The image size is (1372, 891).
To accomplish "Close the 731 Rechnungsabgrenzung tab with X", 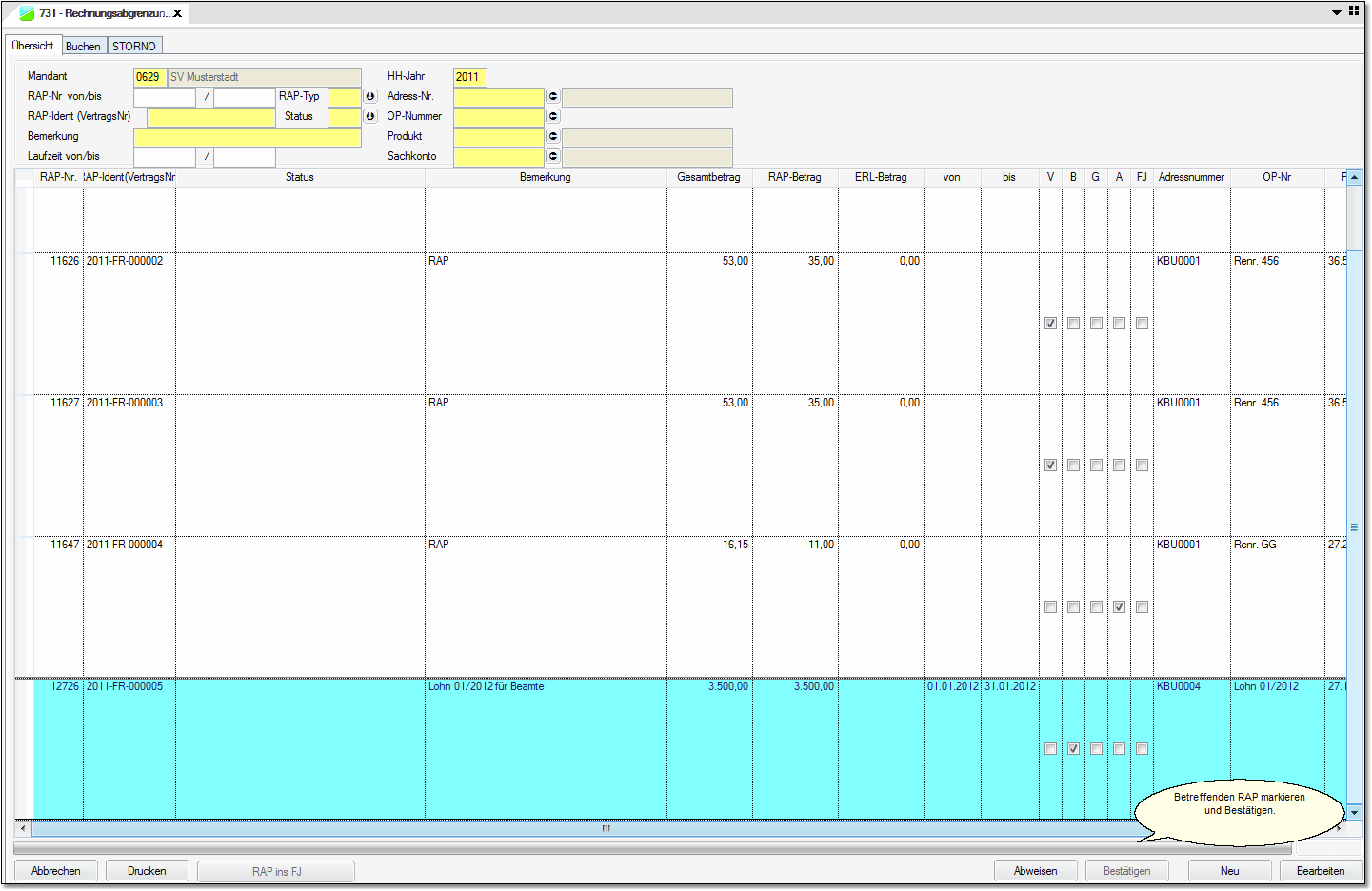I will [178, 13].
